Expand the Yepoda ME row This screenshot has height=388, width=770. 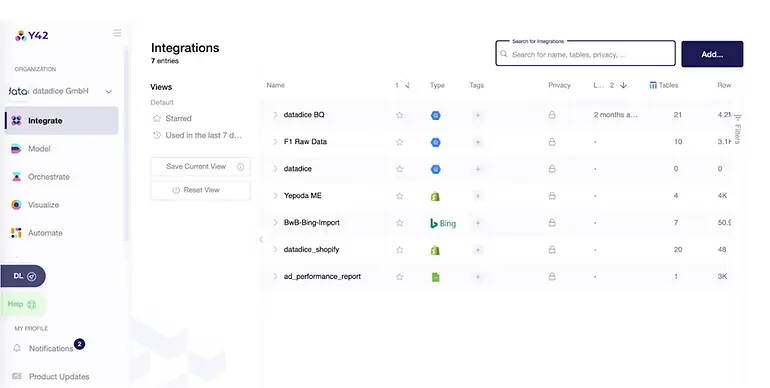(x=275, y=195)
